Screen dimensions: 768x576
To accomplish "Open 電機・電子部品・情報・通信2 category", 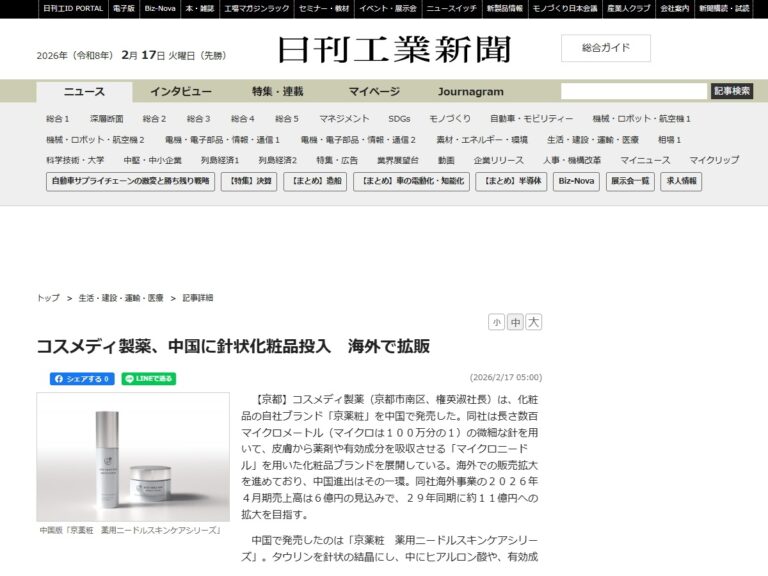I will point(358,140).
